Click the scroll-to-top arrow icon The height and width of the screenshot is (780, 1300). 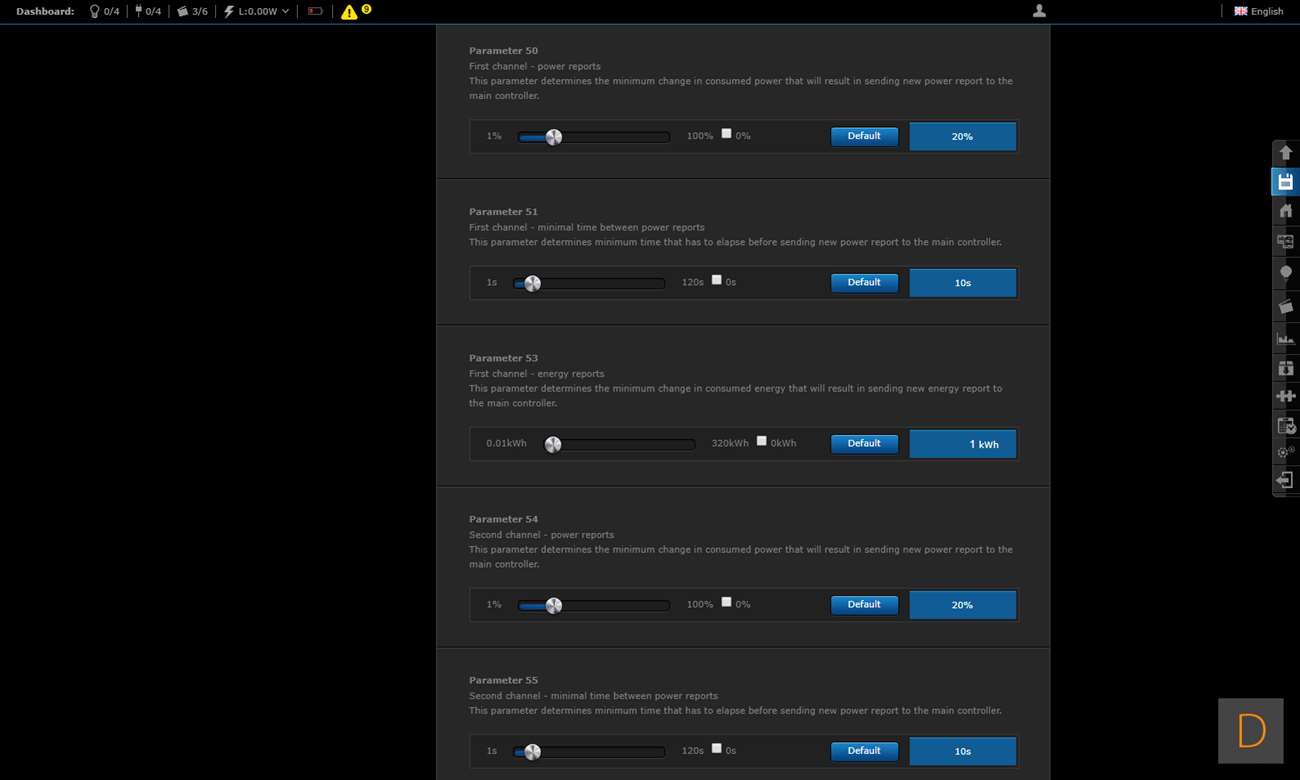pos(1285,153)
